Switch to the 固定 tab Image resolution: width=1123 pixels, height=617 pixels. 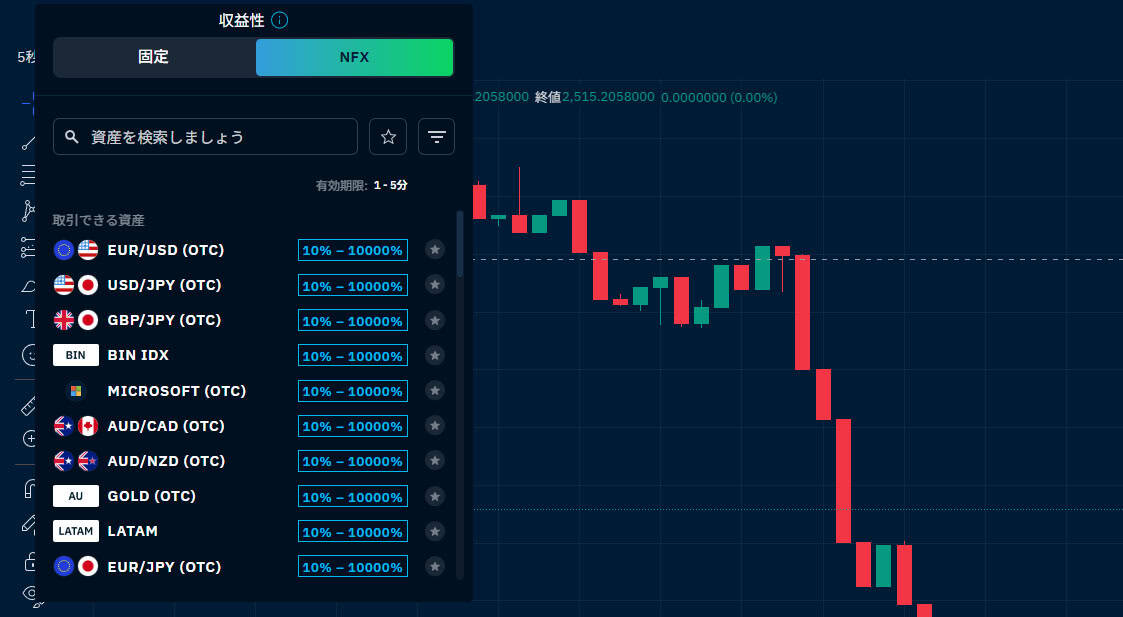[x=154, y=57]
